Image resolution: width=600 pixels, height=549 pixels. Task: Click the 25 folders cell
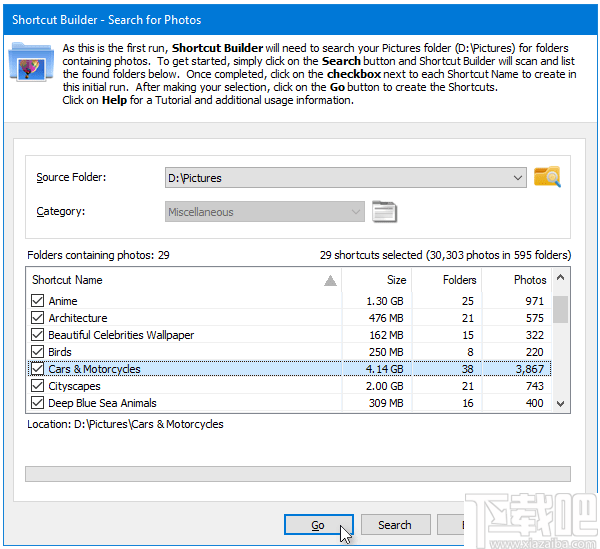coord(468,301)
